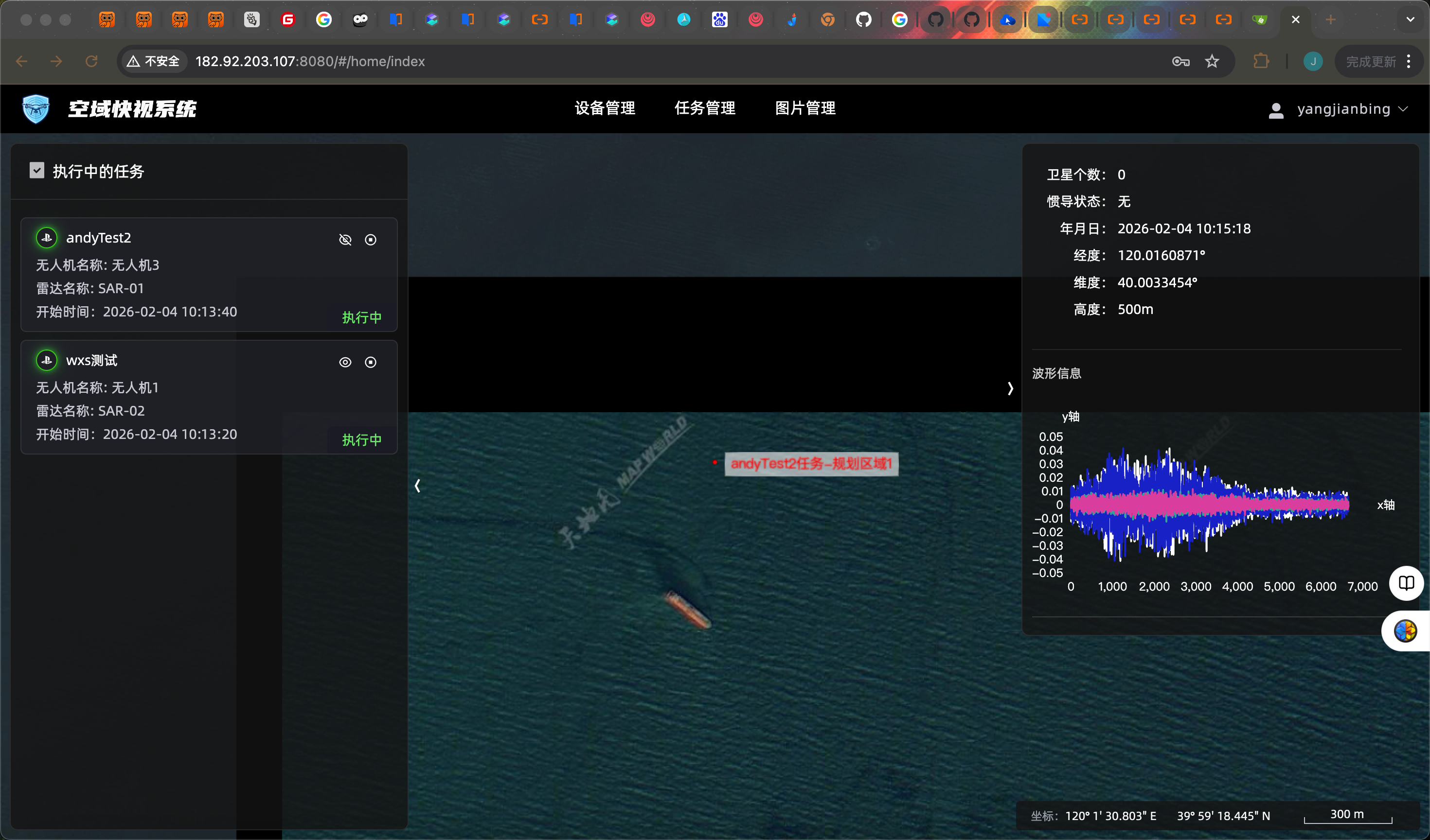Click the locate target icon for andyTest2
Screen dimensions: 1430x840
click(371, 240)
